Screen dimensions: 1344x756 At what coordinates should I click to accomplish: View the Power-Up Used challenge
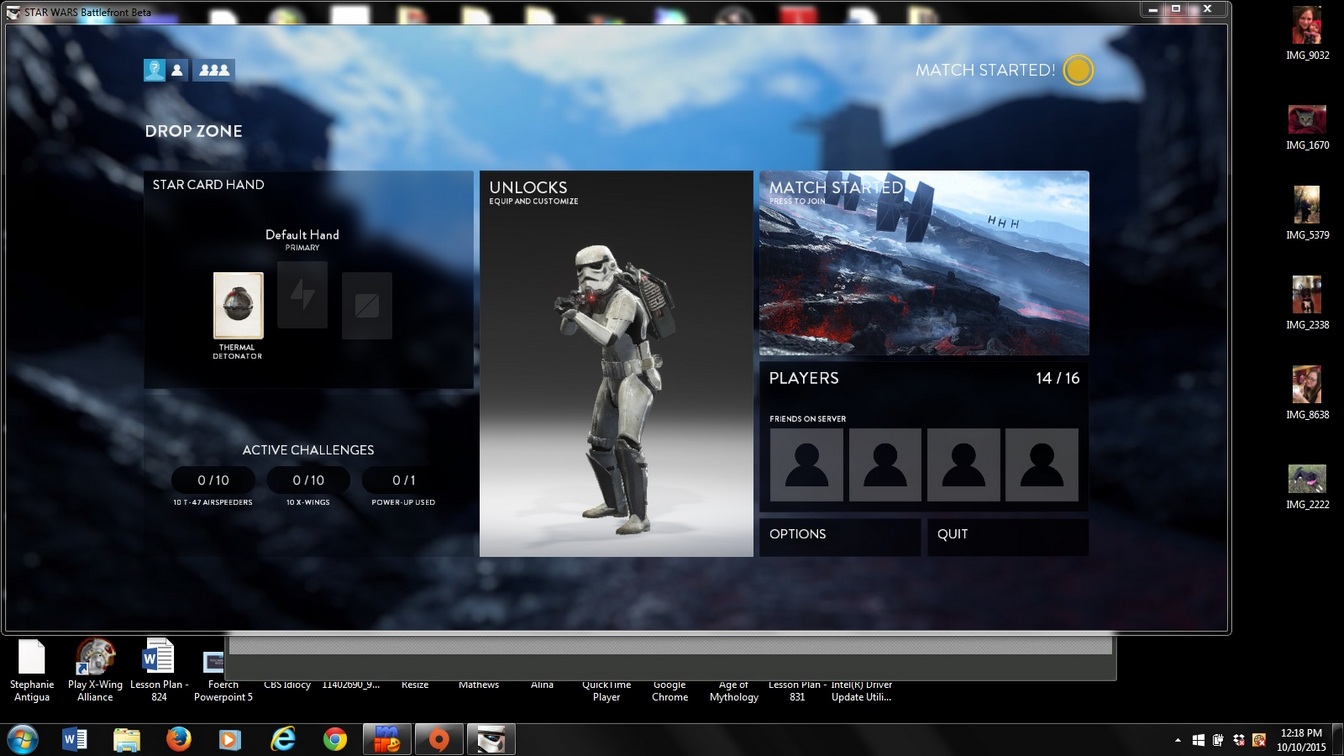point(404,481)
